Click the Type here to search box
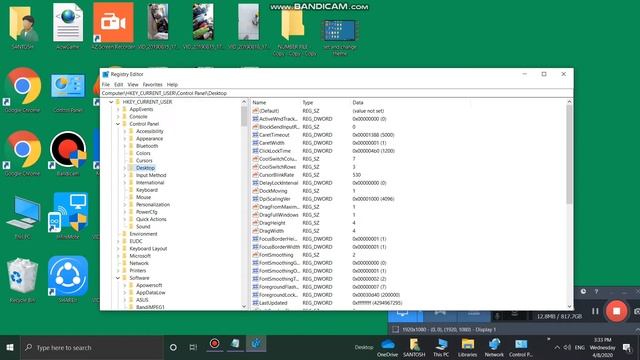640x360 pixels. tap(92, 348)
